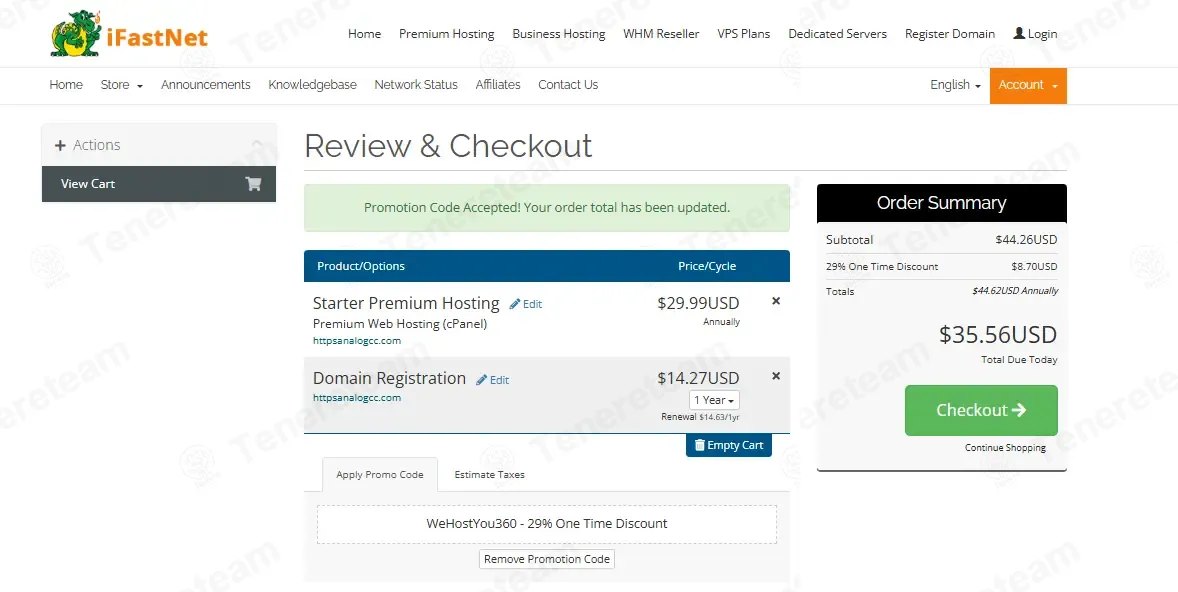Screen dimensions: 1178x592
Task: Click httpsanalogcc.com under Domain Registration
Action: click(357, 397)
